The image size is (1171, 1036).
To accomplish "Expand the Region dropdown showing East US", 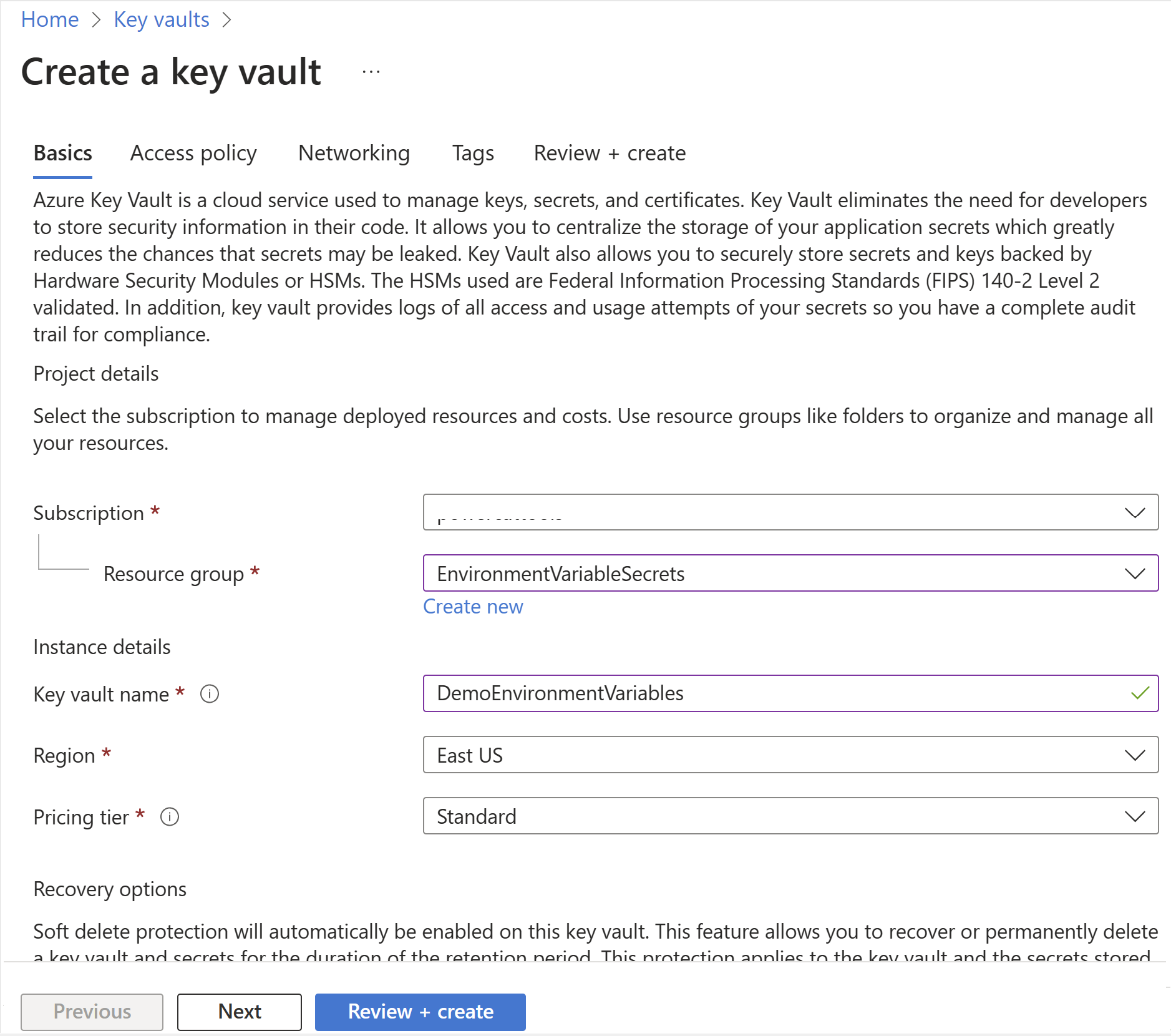I will tap(790, 755).
